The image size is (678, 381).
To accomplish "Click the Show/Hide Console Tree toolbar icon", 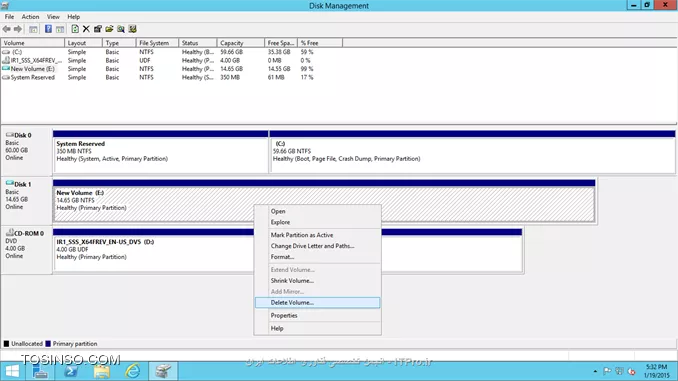I will [33, 29].
